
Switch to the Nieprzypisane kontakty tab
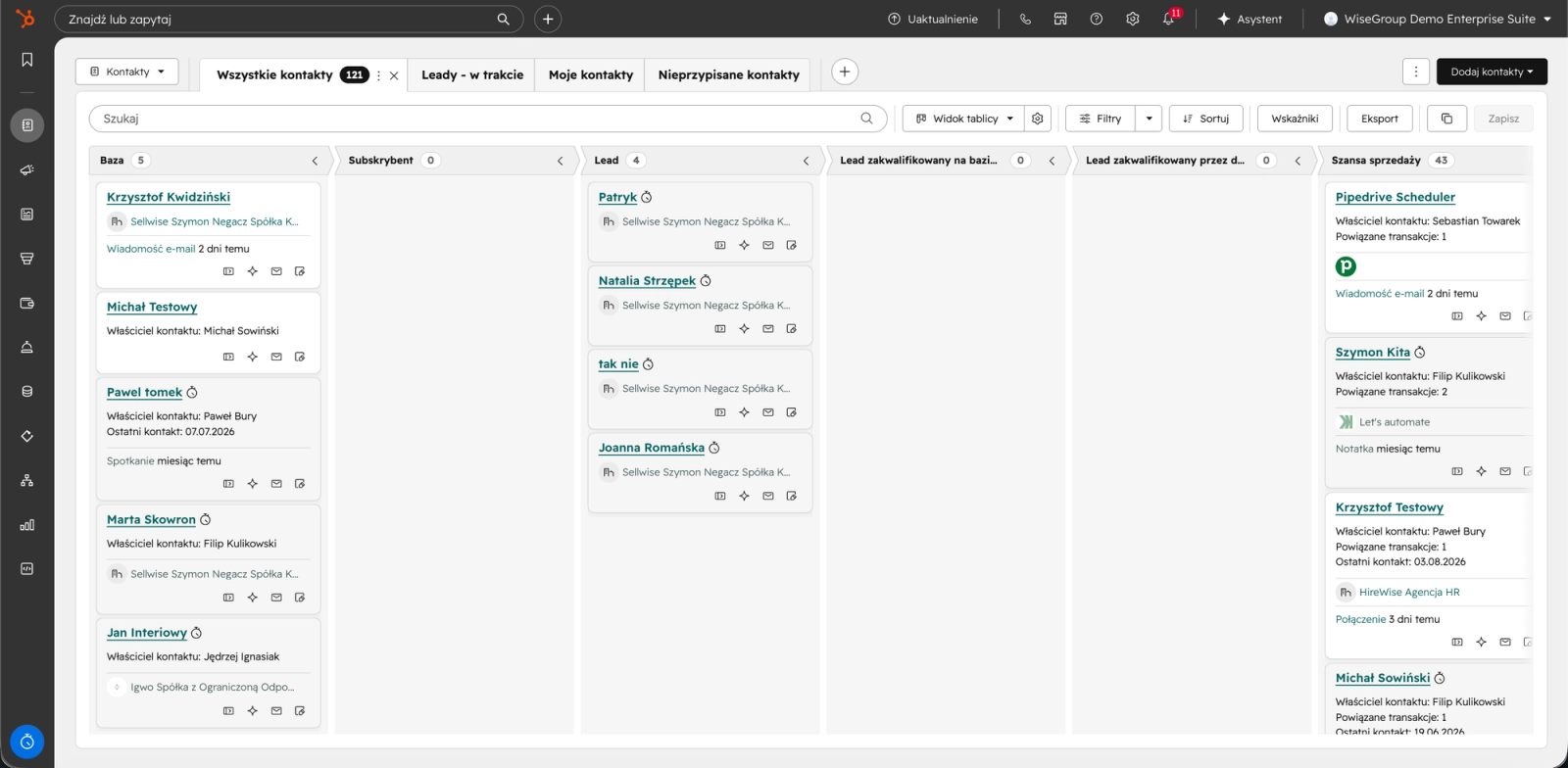[x=728, y=74]
